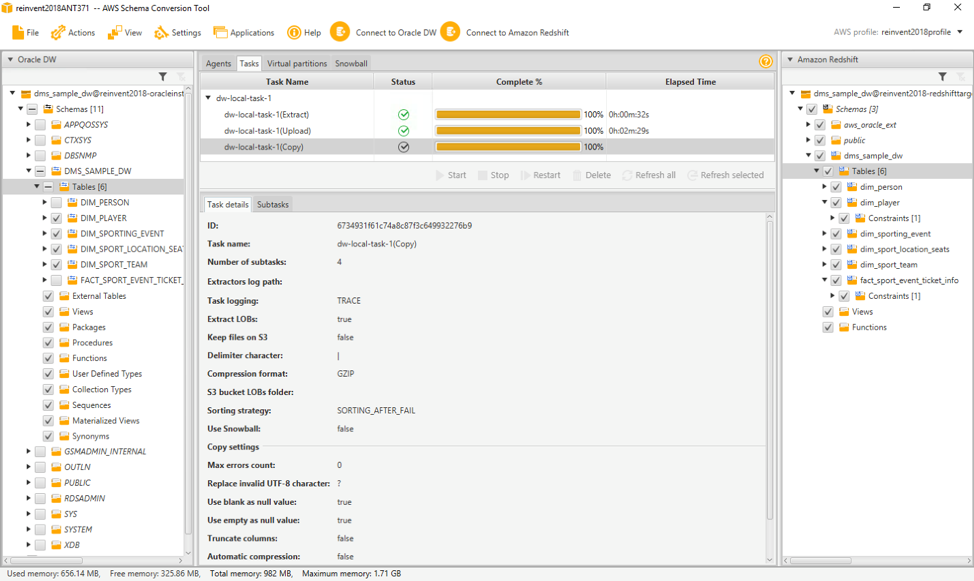Viewport: 974px width, 581px height.
Task: Click the orange Connect to Amazon Redshift icon
Action: point(450,32)
